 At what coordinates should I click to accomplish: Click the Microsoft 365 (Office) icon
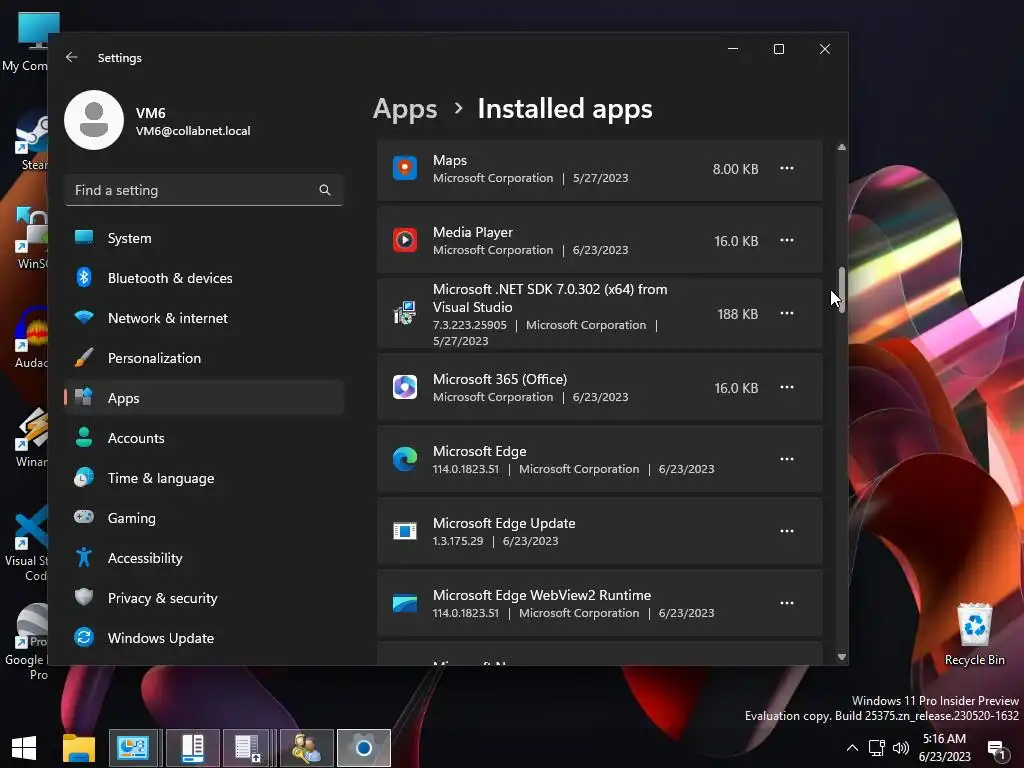405,387
